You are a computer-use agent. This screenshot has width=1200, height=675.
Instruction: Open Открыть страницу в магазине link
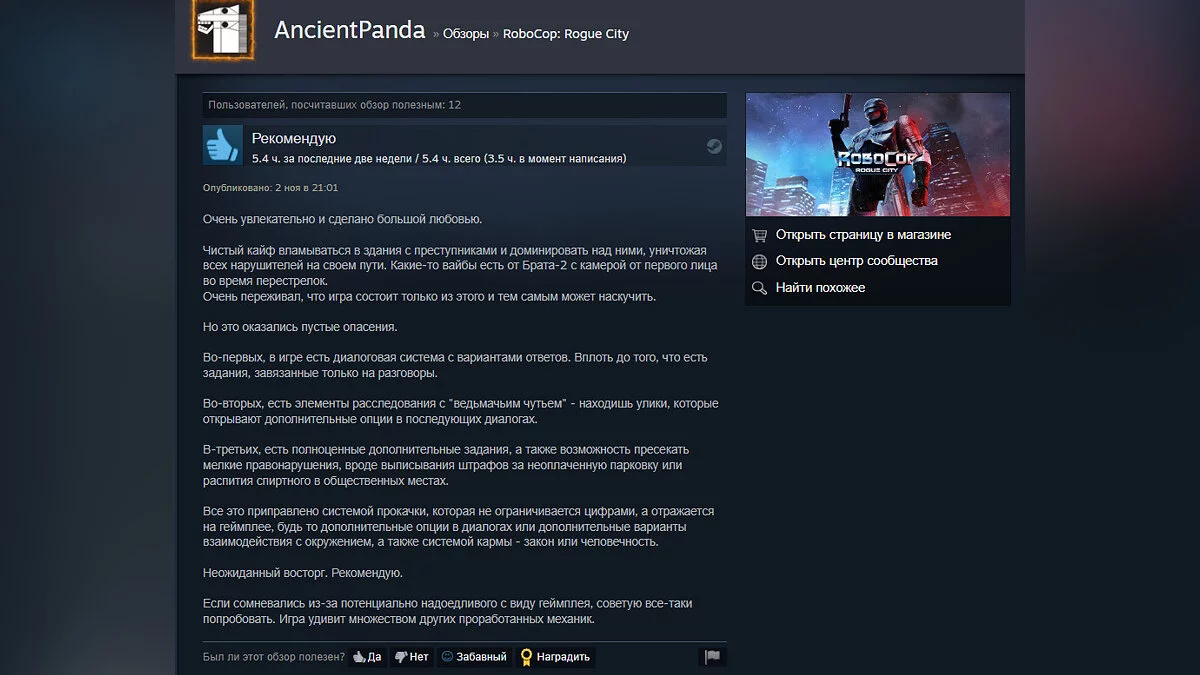coord(863,235)
